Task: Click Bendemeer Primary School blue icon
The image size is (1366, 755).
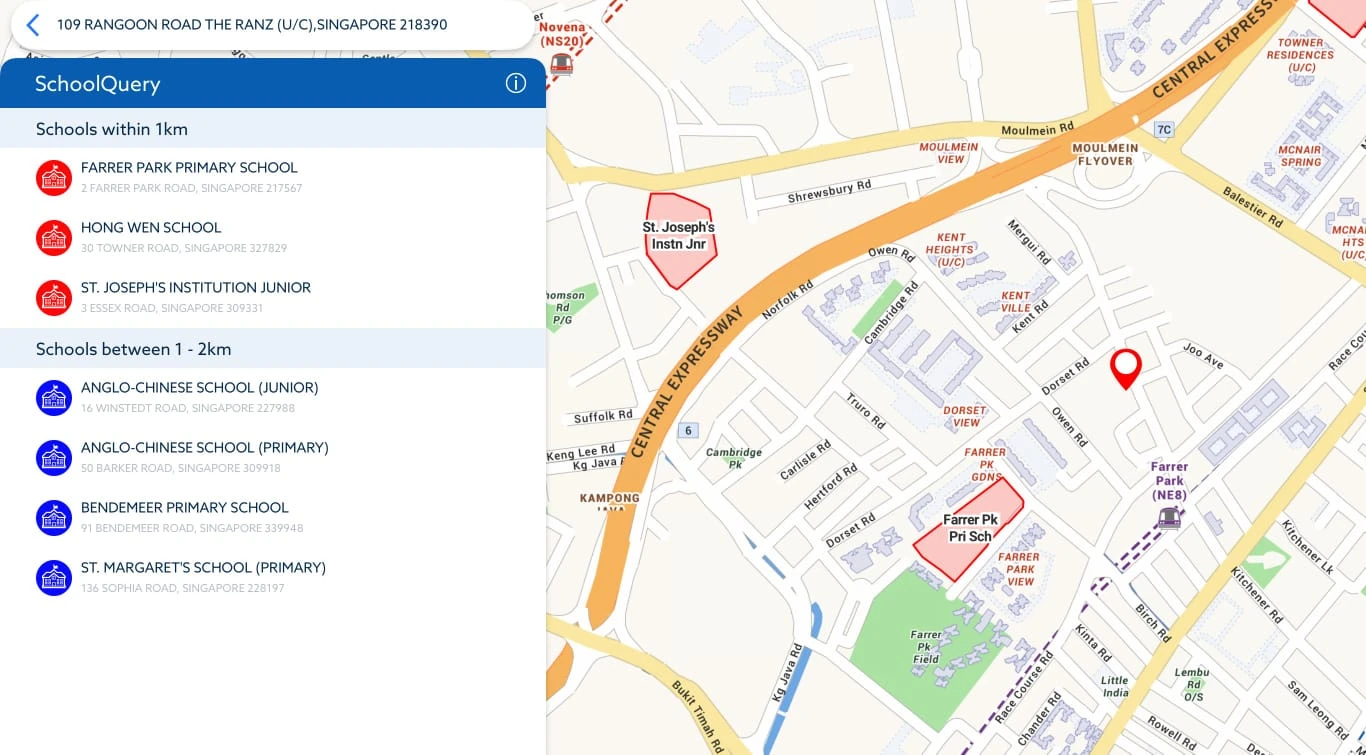Action: coord(54,518)
